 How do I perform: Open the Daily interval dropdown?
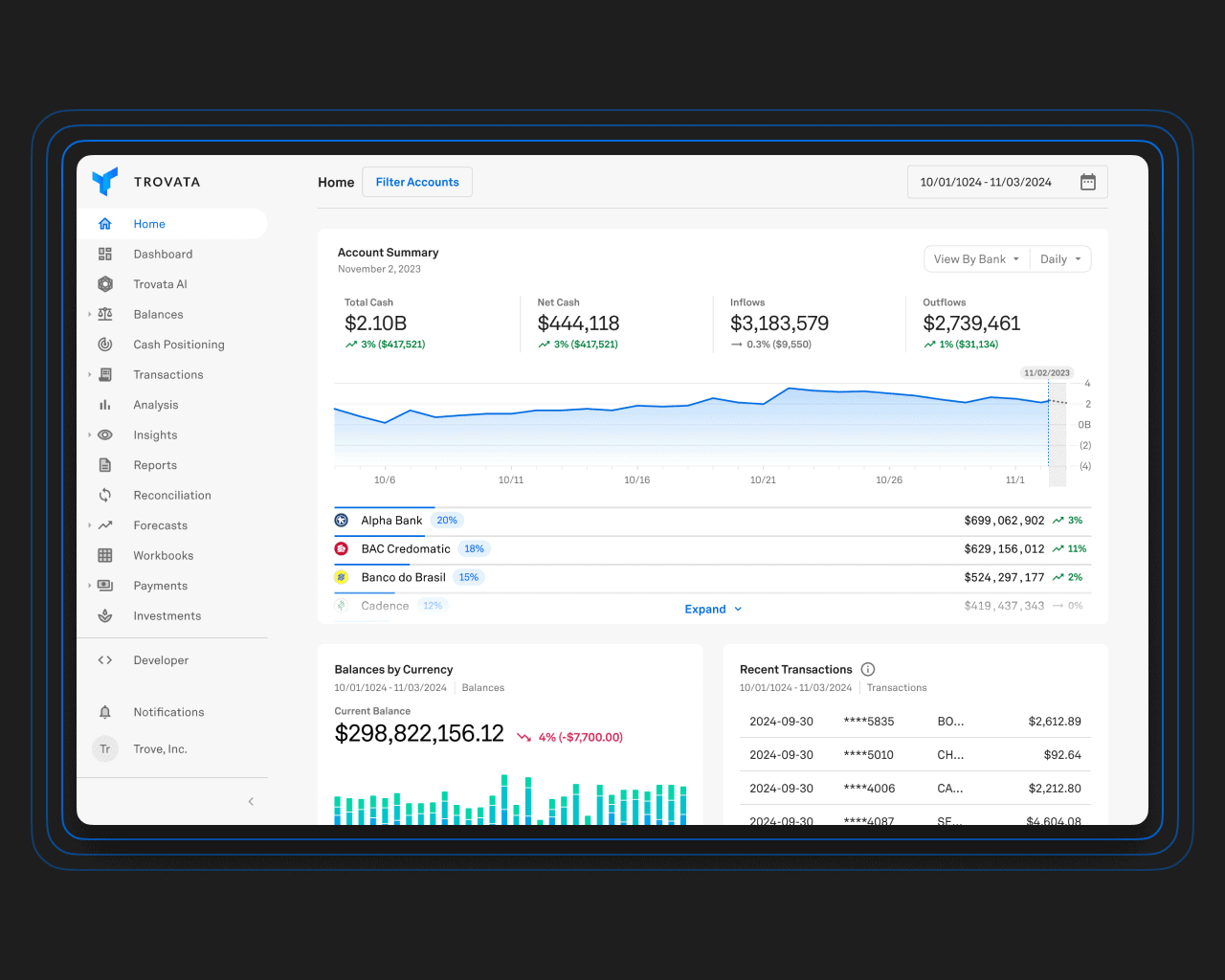pyautogui.click(x=1060, y=259)
